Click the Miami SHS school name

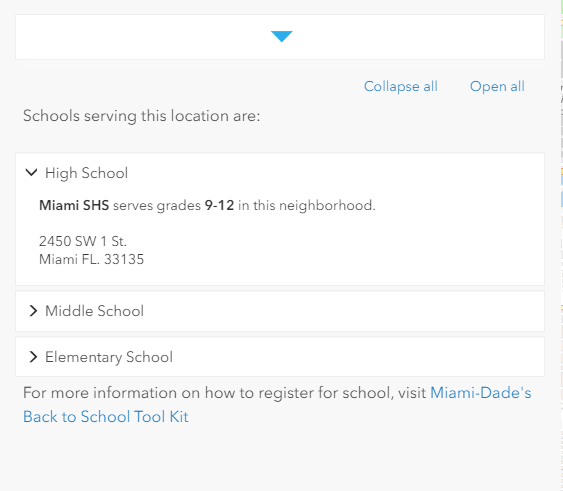74,205
